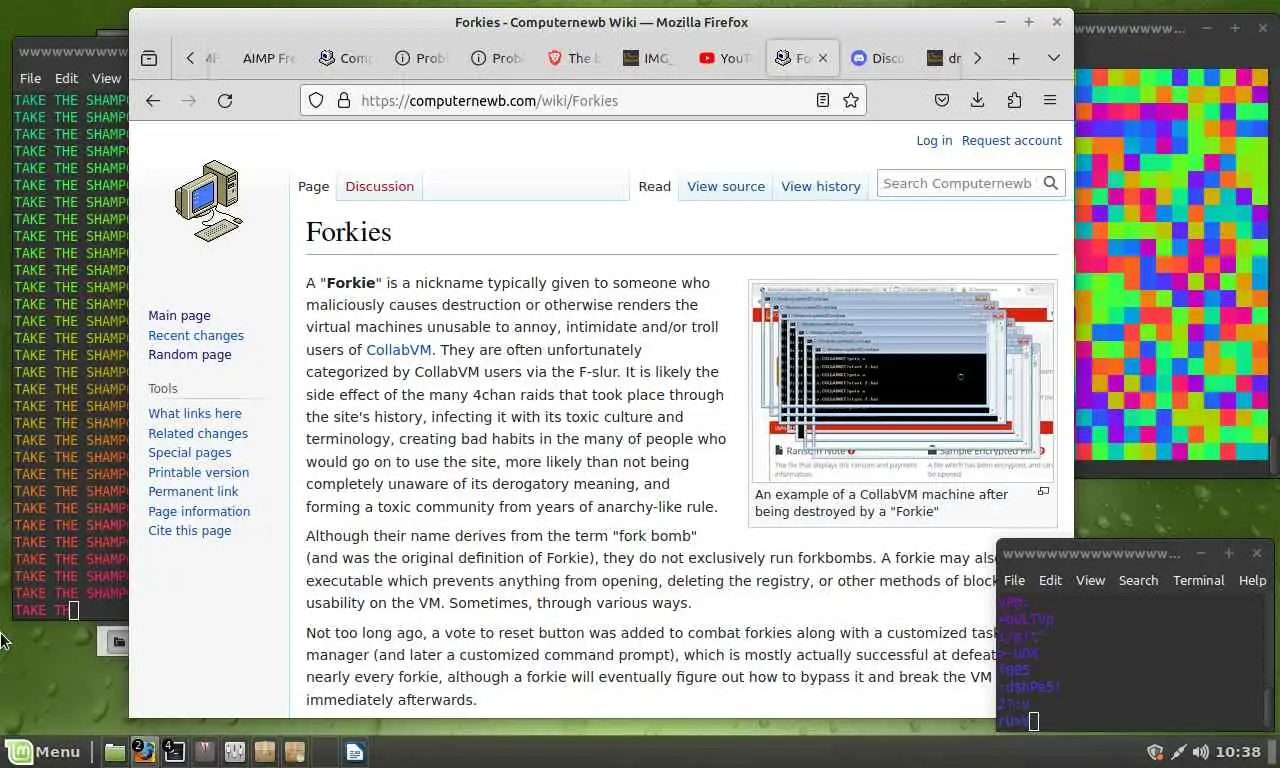This screenshot has width=1280, height=768.
Task: Activate Firefox taskbar icon
Action: click(x=145, y=752)
